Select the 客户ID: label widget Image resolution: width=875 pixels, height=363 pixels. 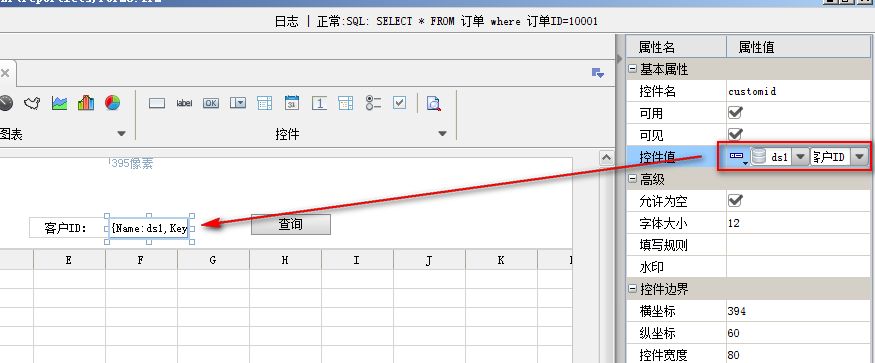point(66,228)
